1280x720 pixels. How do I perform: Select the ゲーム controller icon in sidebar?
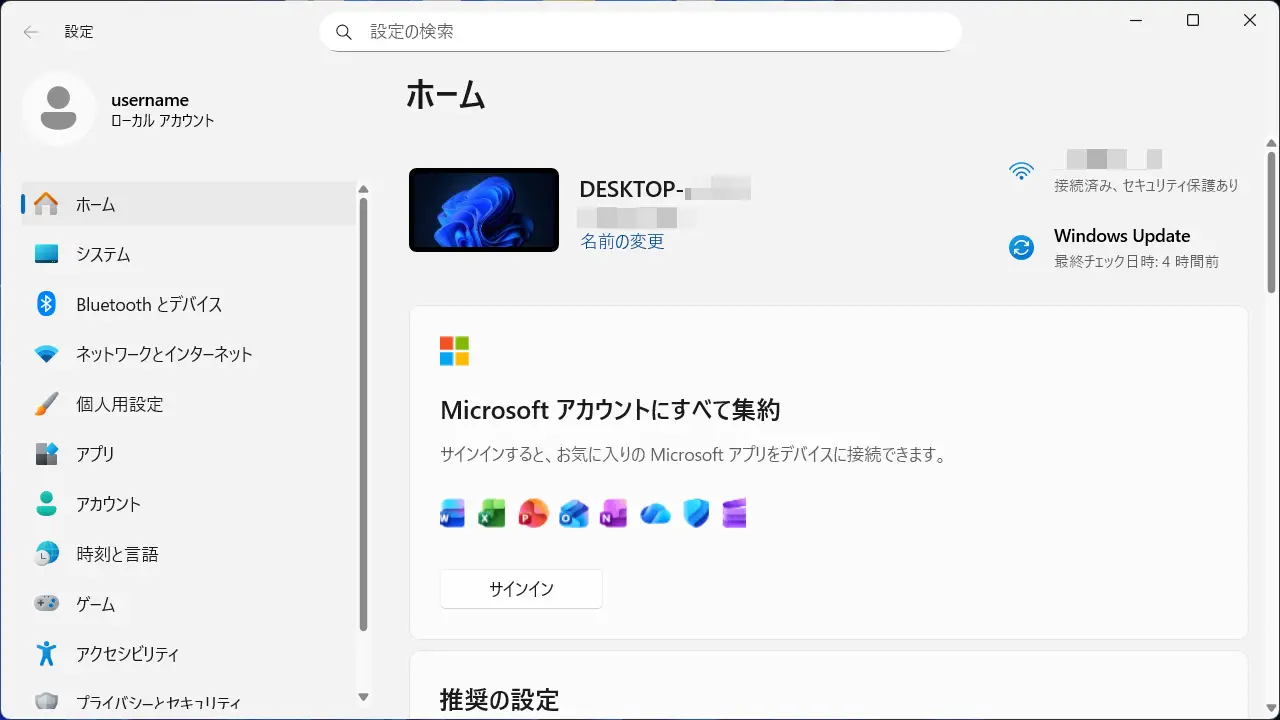[46, 604]
